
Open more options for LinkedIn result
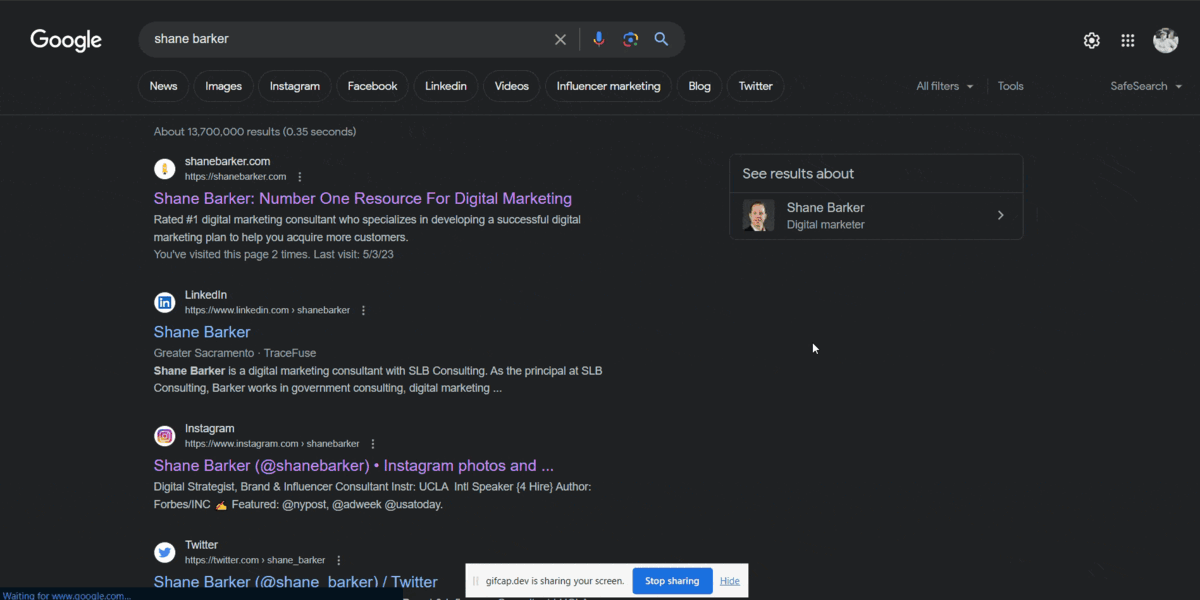tap(363, 310)
